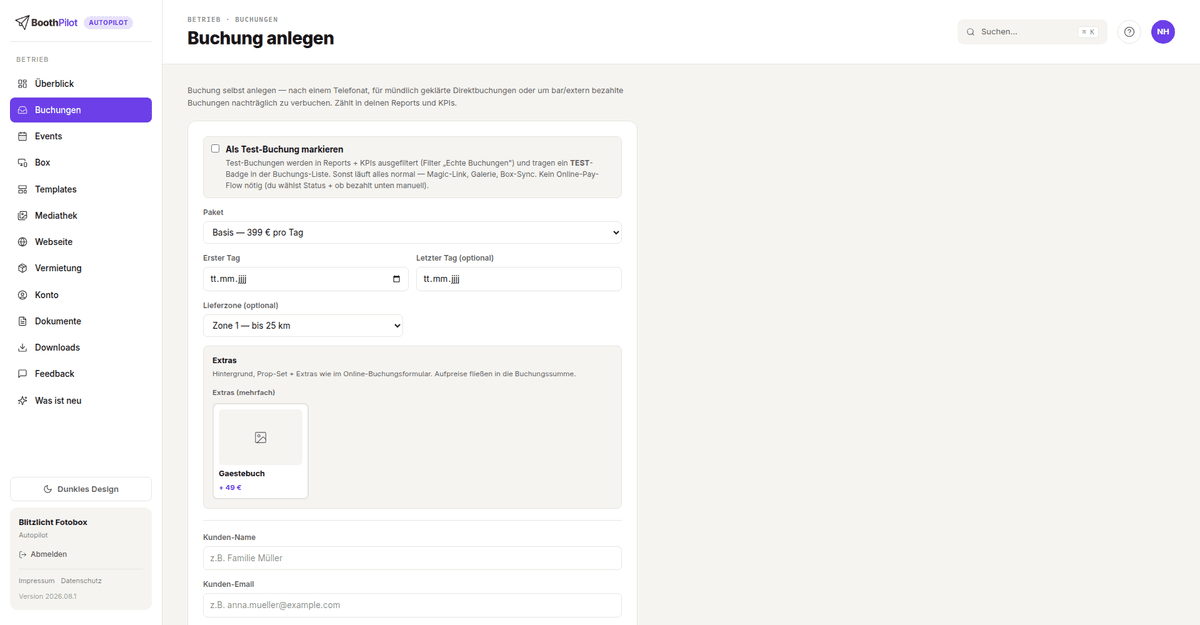Select the Gaestebuch extra card
This screenshot has width=1200, height=625.
click(x=261, y=451)
